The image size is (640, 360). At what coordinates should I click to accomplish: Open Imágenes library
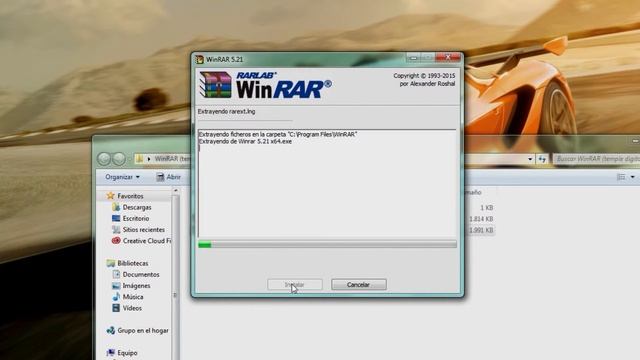(x=136, y=286)
